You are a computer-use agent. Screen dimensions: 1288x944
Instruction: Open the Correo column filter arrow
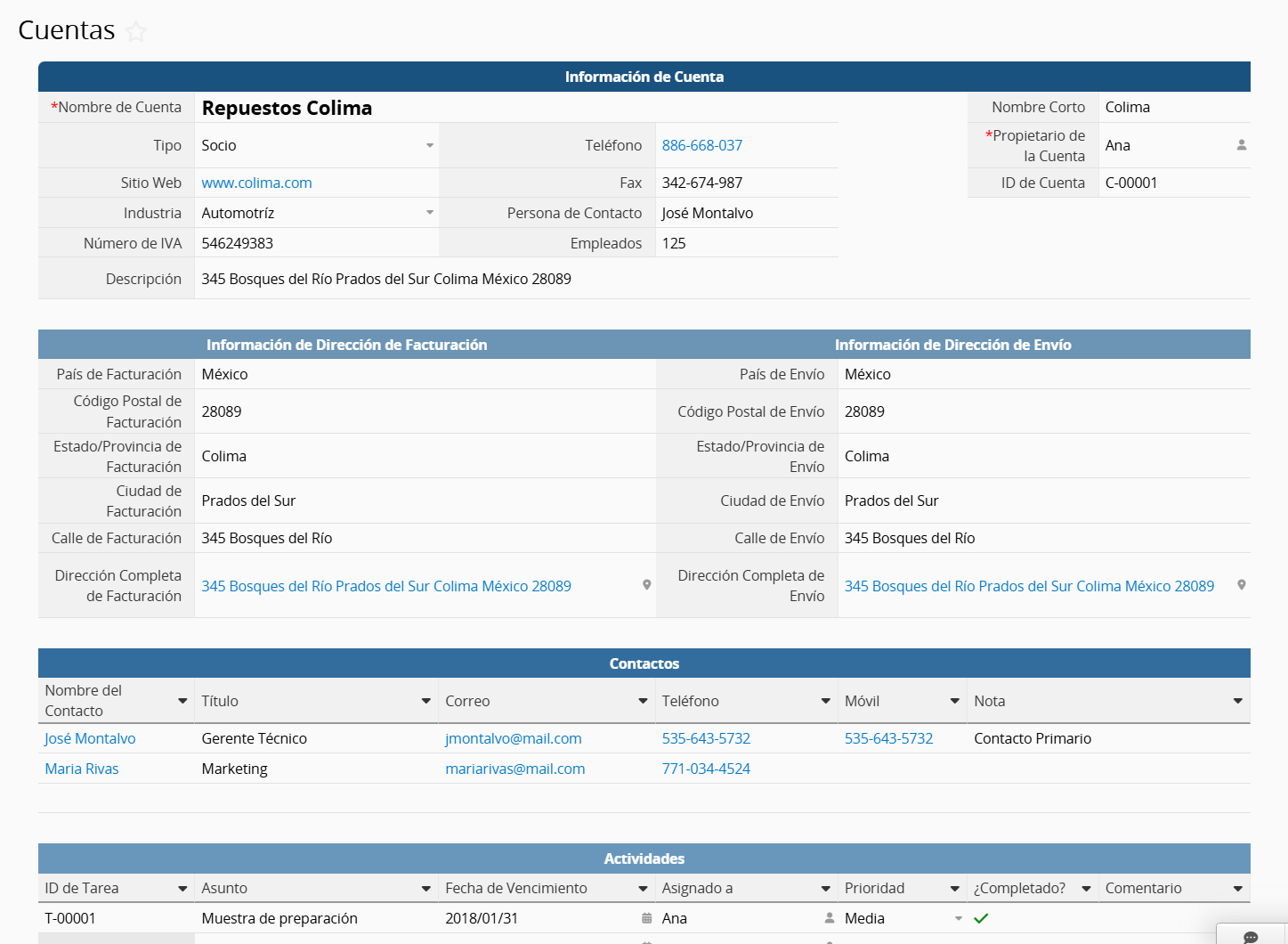point(643,701)
